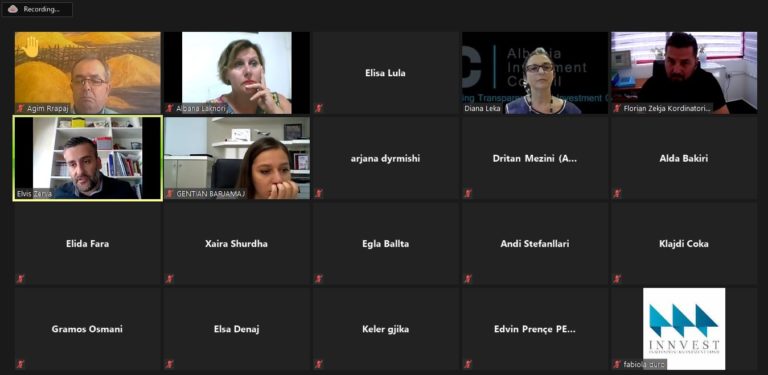Select Florian Zekja's video tile
This screenshot has height=375, width=768.
point(684,73)
